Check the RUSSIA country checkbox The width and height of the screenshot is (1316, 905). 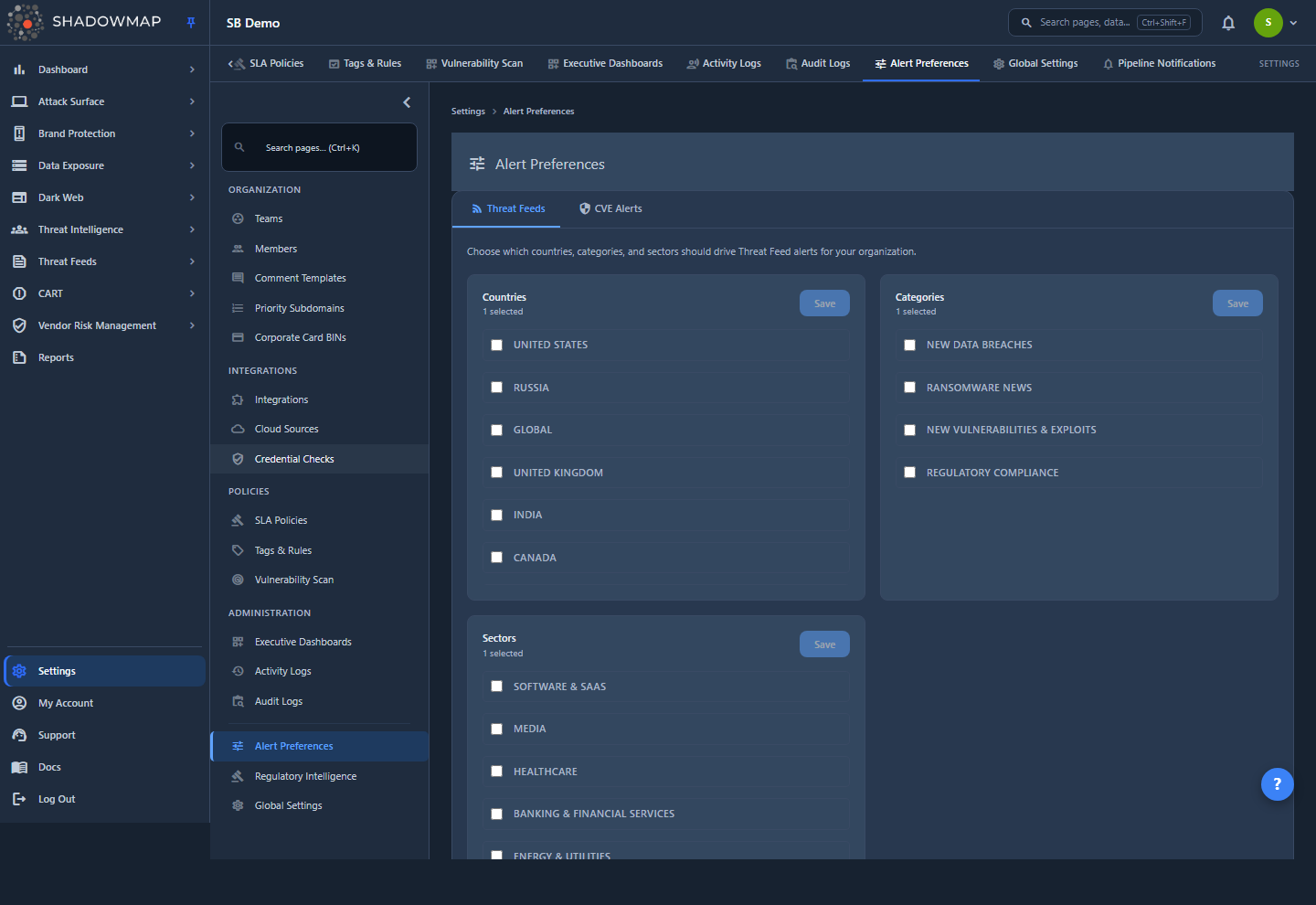click(x=497, y=388)
